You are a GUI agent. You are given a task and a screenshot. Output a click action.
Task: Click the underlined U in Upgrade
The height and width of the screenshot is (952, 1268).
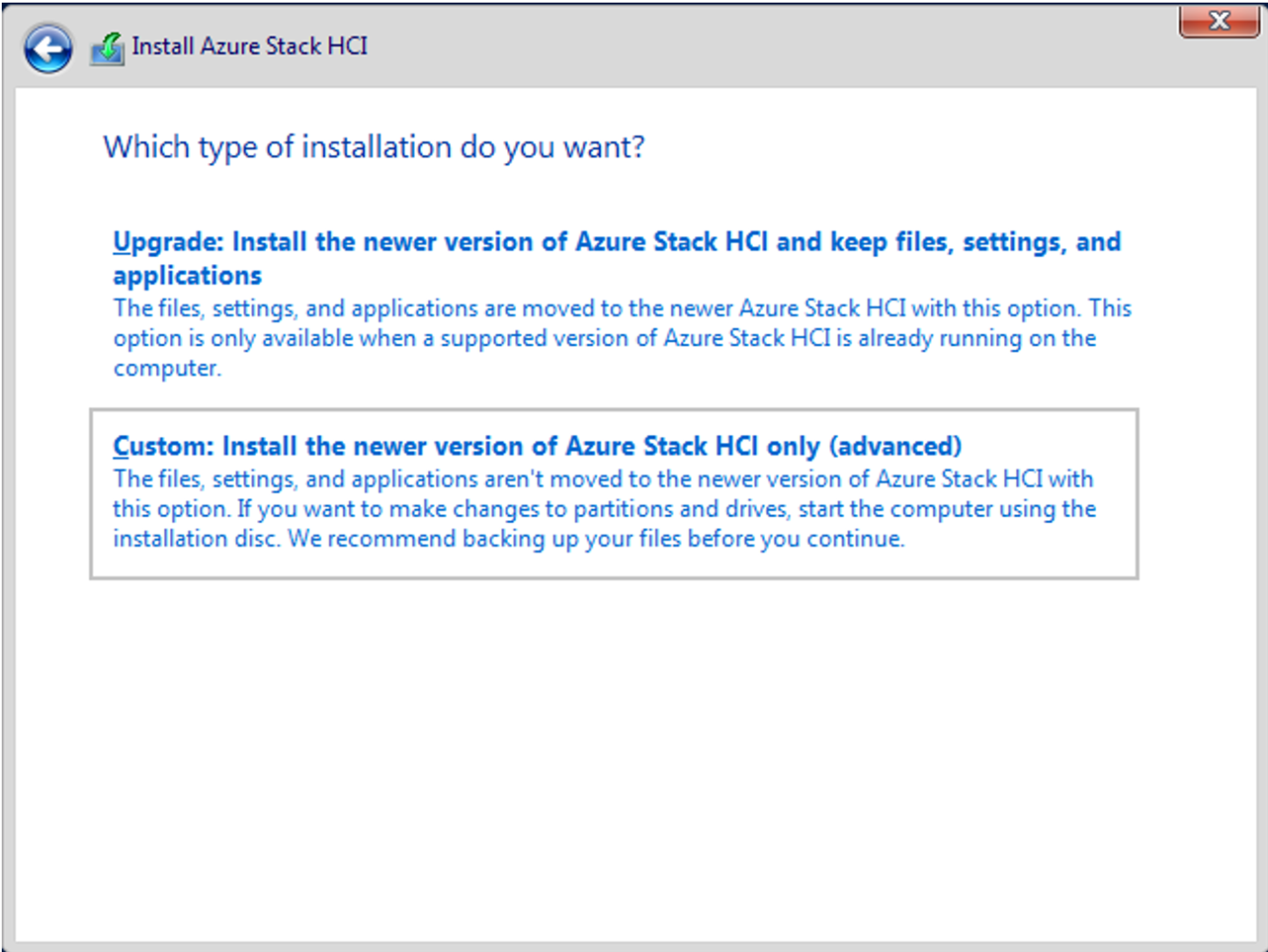click(119, 241)
